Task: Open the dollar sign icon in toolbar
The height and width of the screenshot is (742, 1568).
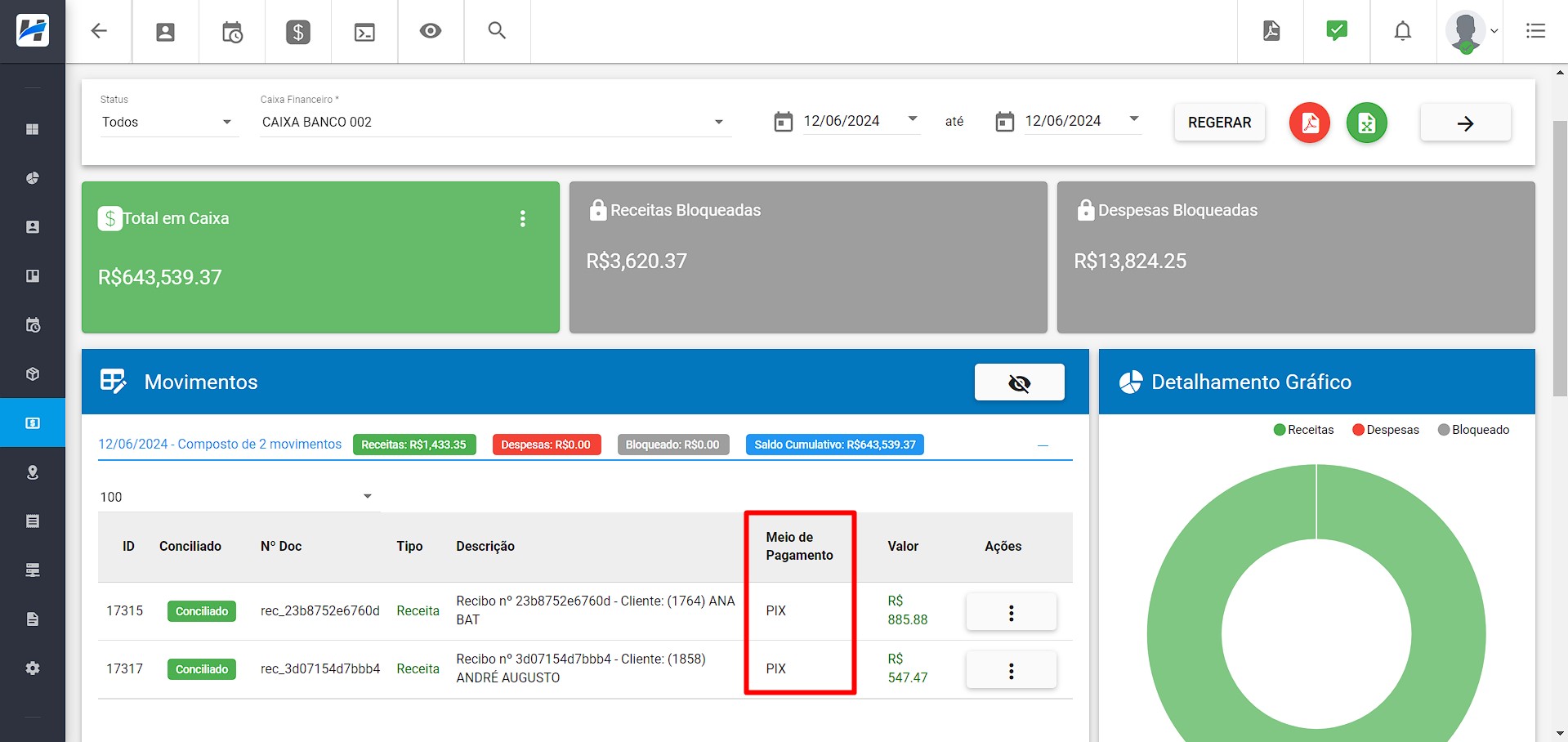Action: pos(298,32)
